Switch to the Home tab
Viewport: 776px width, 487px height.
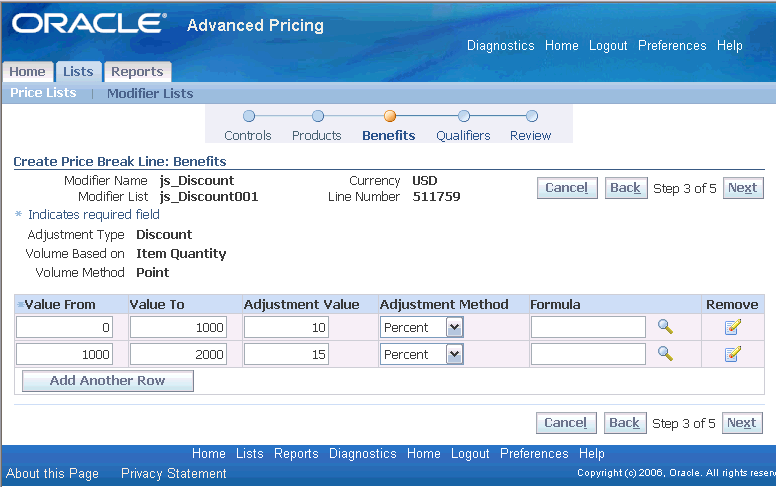(x=27, y=72)
